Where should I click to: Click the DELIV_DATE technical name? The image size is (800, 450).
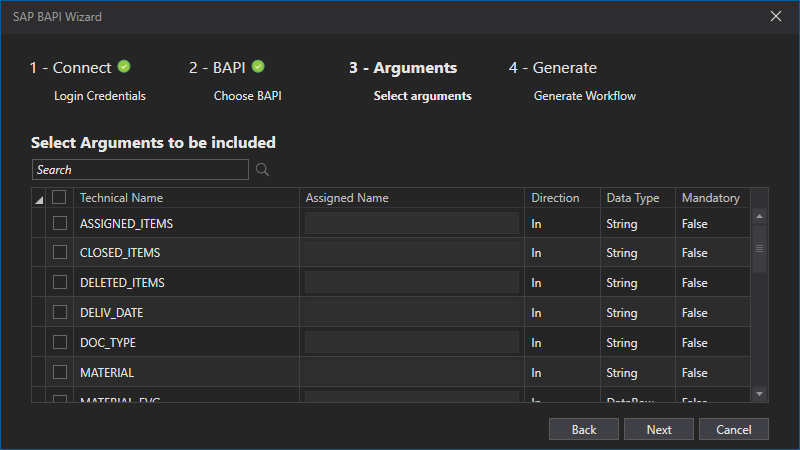click(x=111, y=313)
